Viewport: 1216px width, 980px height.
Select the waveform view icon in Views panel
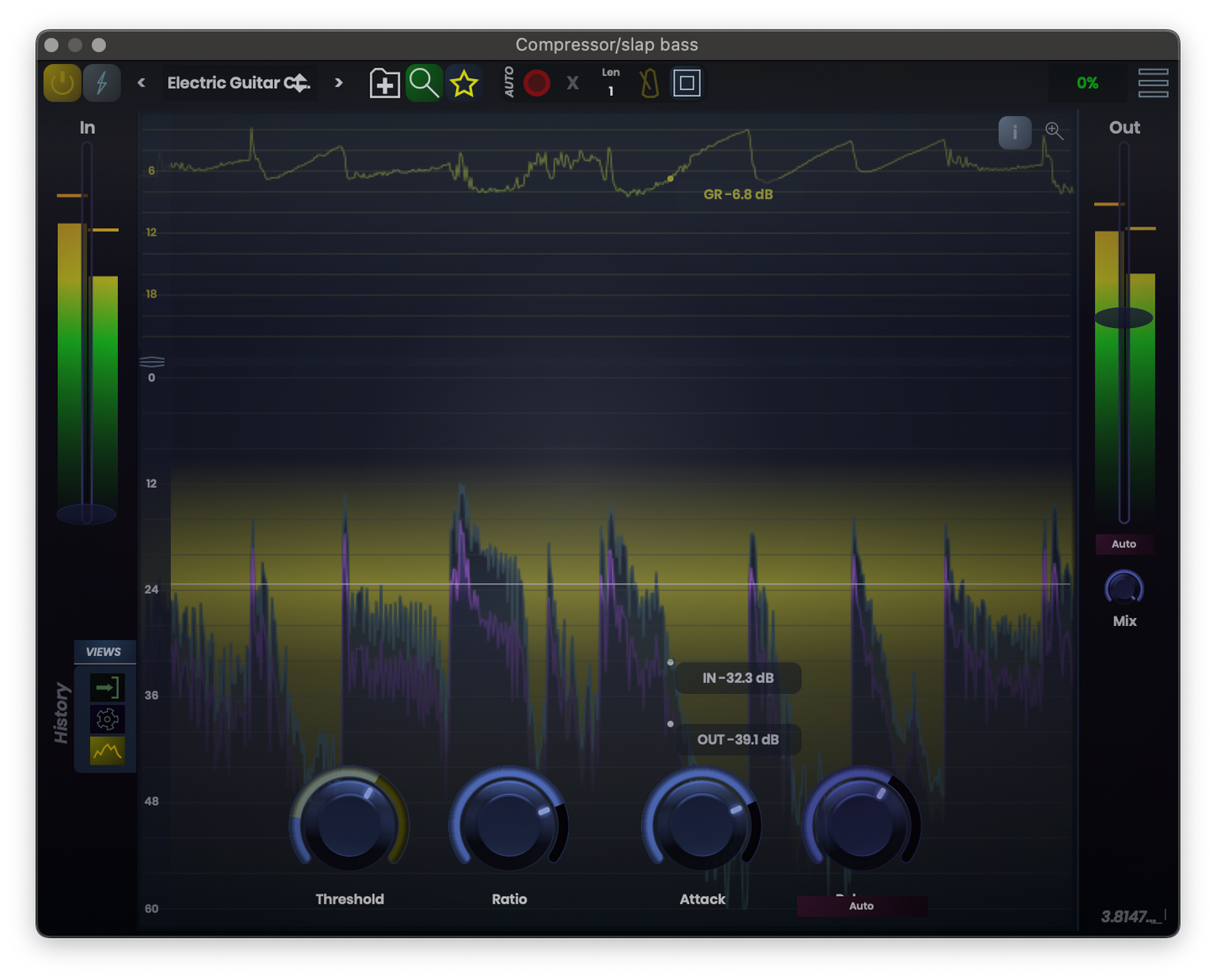tap(107, 750)
